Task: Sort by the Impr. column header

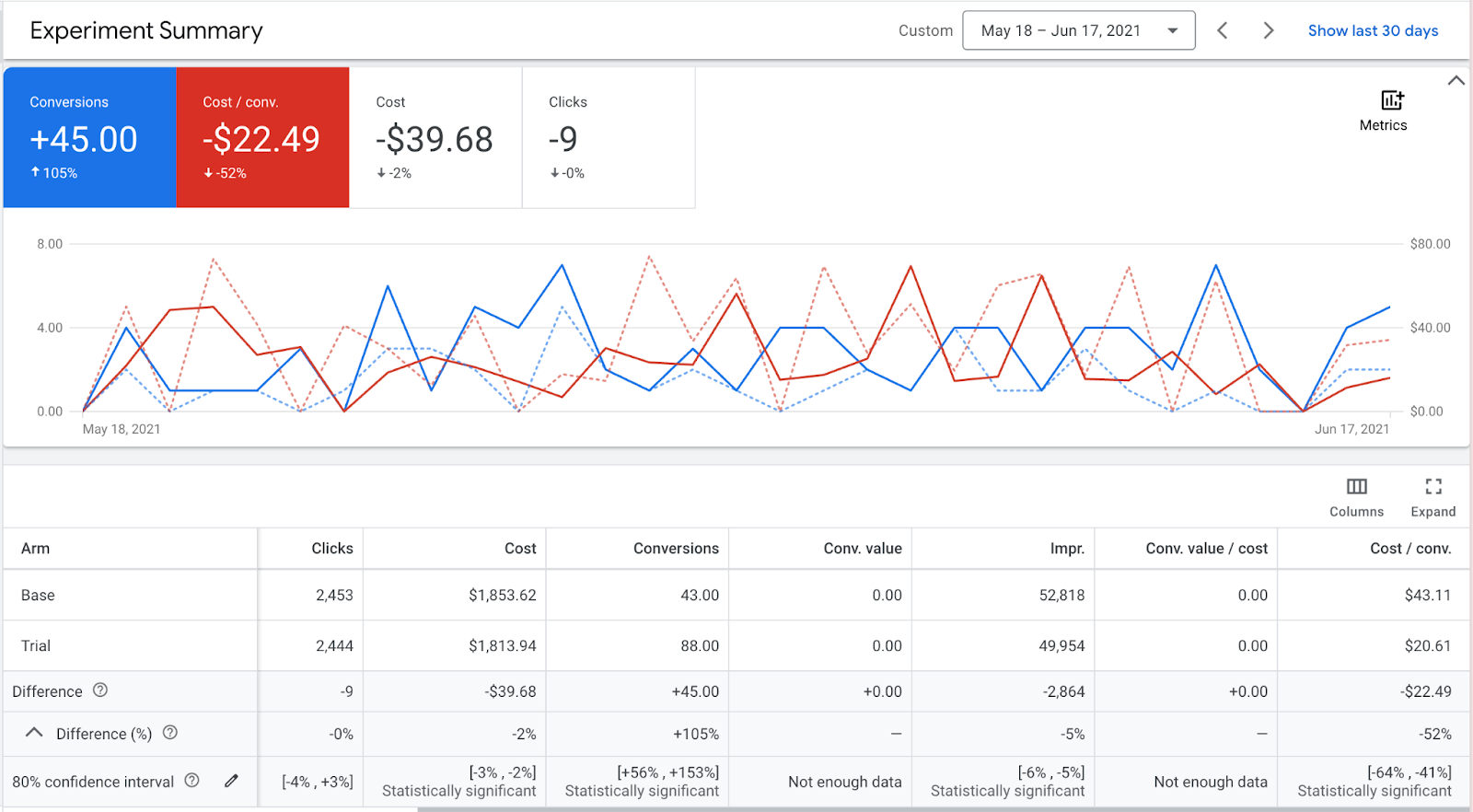Action: click(1067, 549)
